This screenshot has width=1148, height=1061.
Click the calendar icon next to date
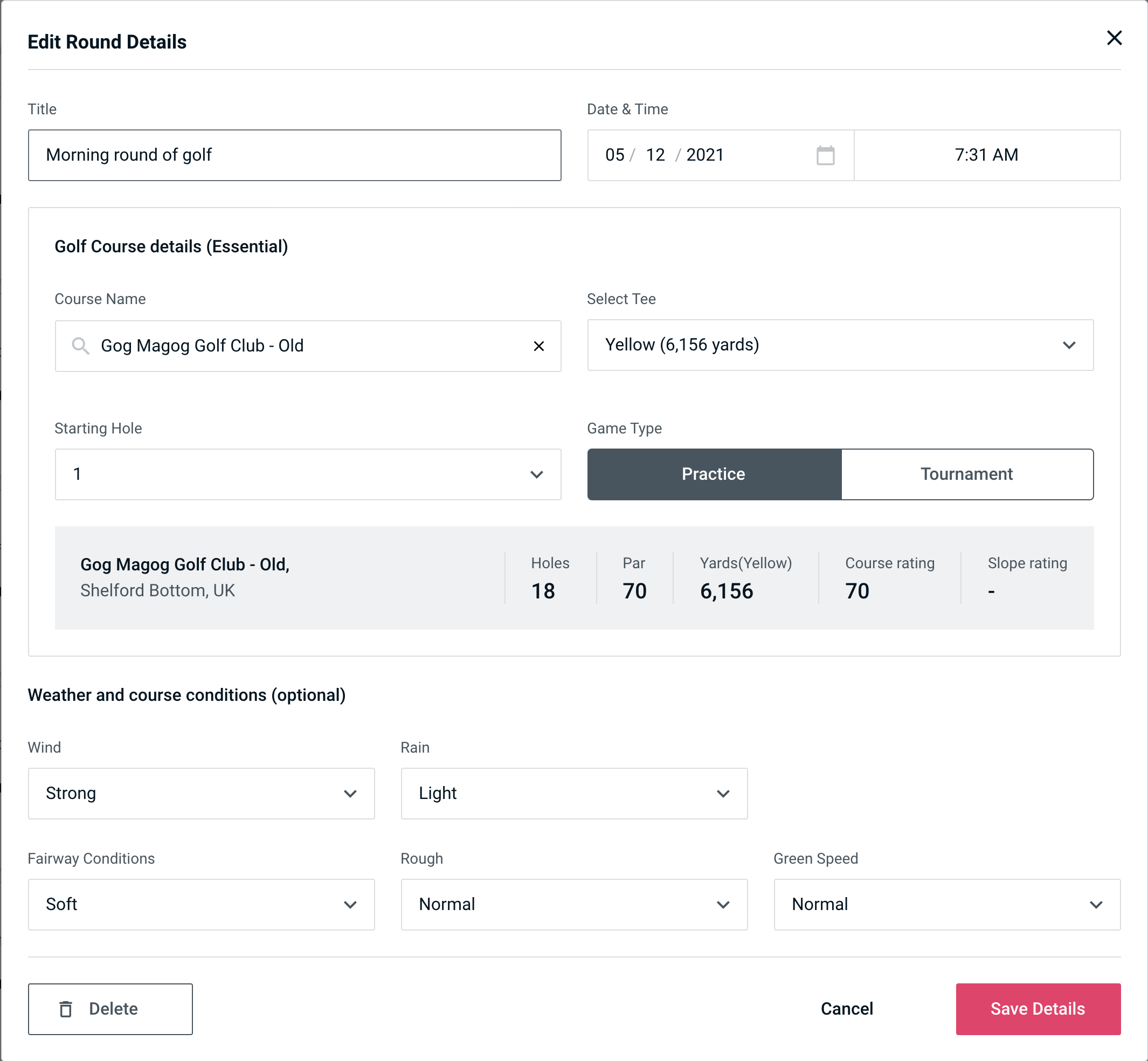pos(826,155)
